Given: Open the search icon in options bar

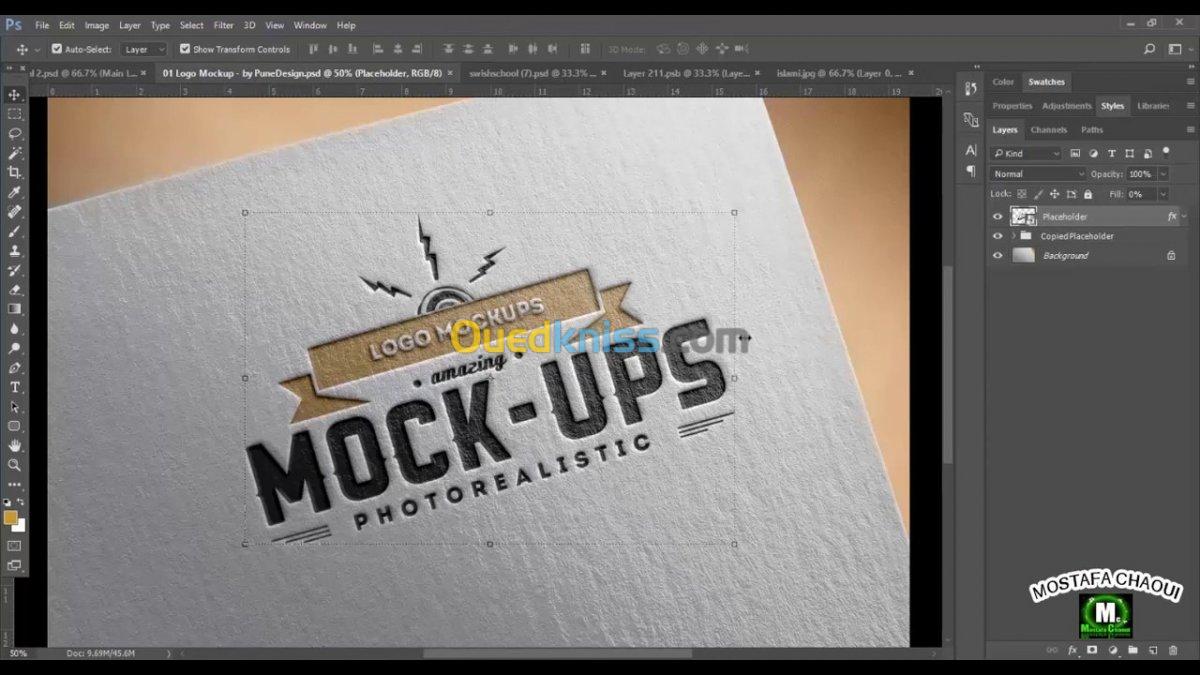Looking at the screenshot, I should 1150,49.
